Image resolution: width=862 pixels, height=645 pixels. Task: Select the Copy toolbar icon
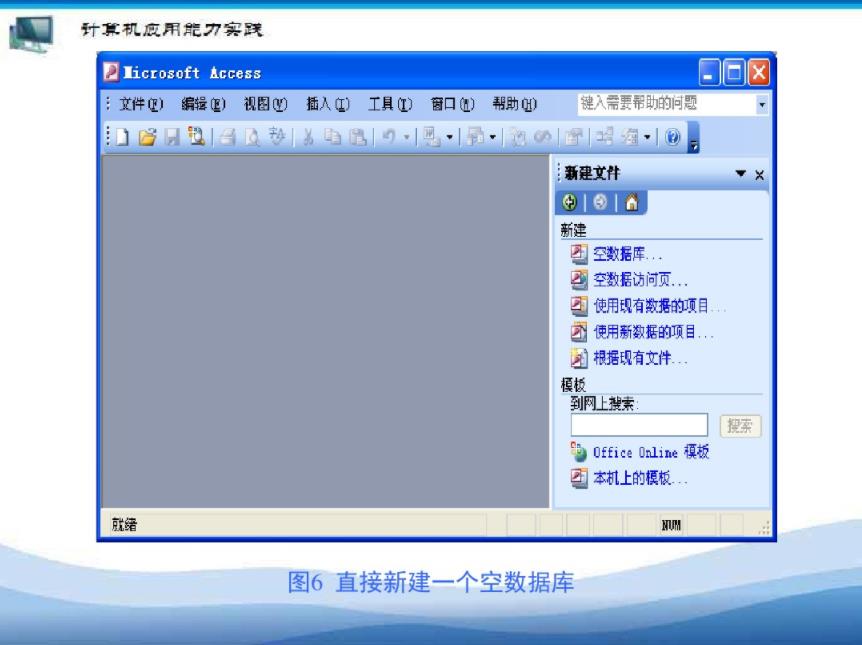334,132
